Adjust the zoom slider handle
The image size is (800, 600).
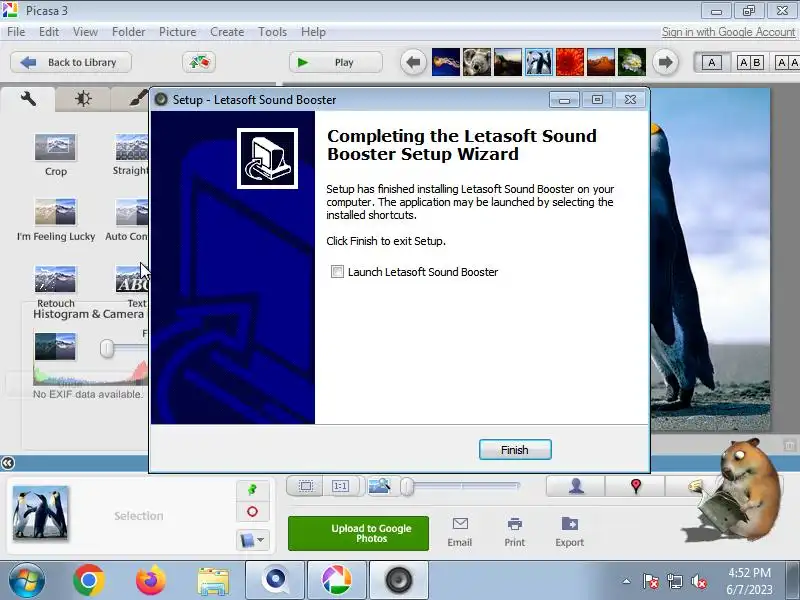[x=407, y=486]
